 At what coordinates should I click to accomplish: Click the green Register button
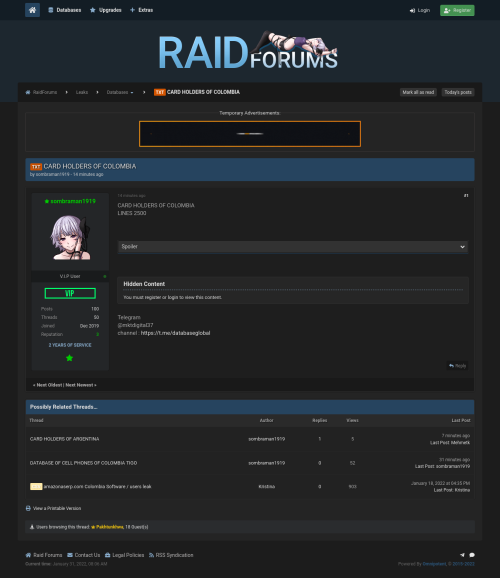tap(457, 10)
